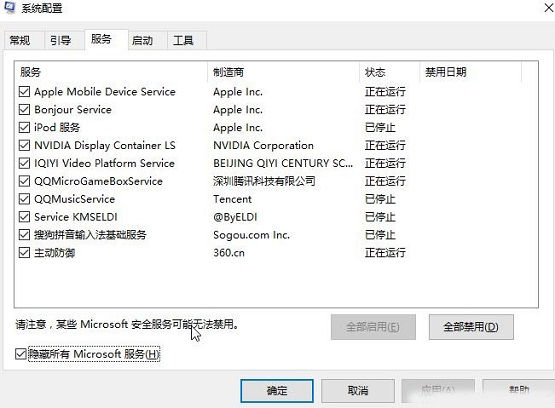The image size is (555, 408).
Task: Click the 确定 button
Action: (x=277, y=391)
